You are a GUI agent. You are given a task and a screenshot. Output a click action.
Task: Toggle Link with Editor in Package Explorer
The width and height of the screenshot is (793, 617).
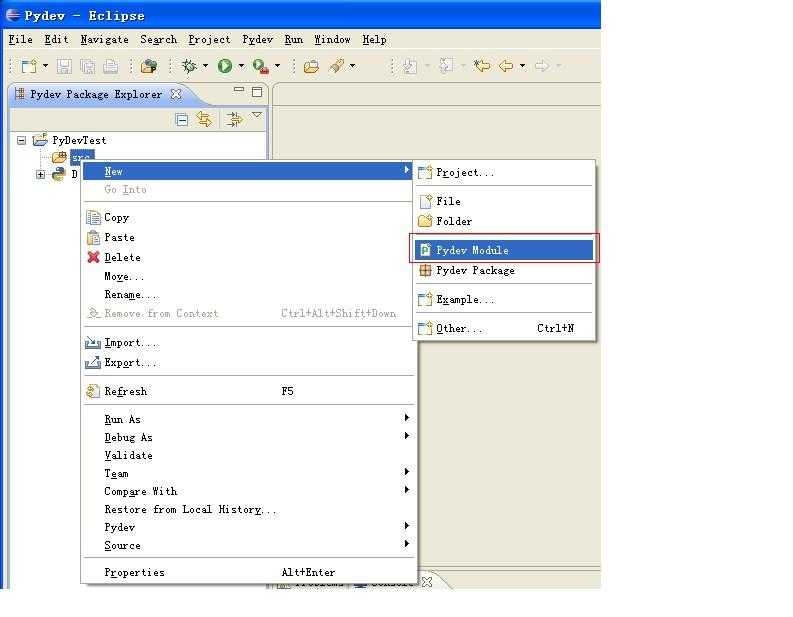click(204, 119)
